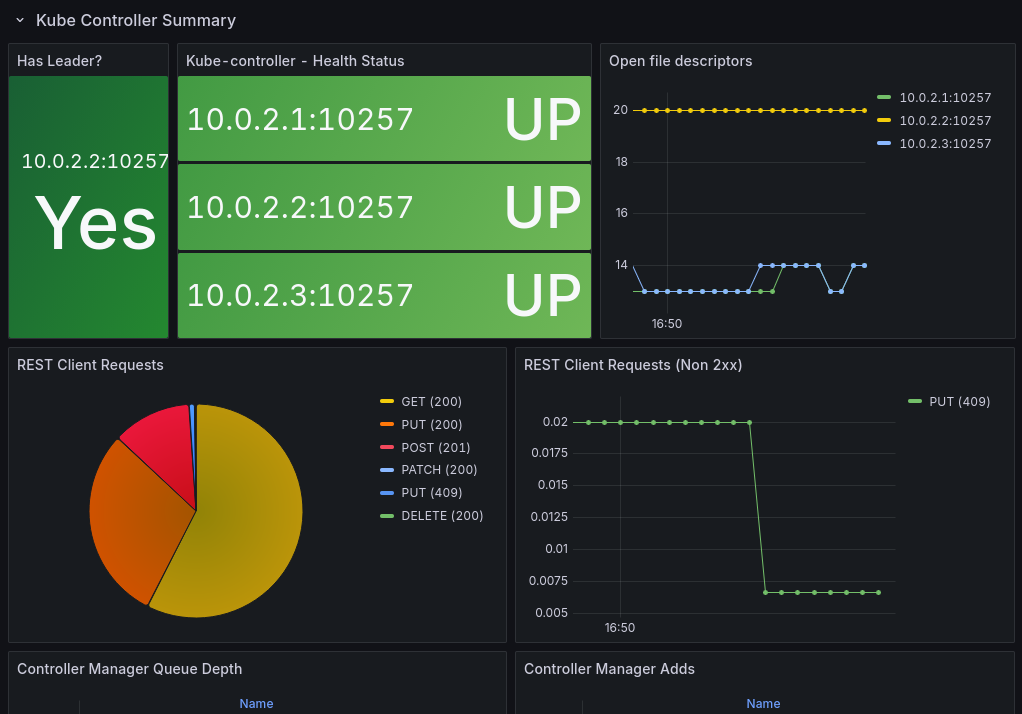Open the Open file descriptors panel title menu
This screenshot has height=714, width=1022.
pos(680,61)
